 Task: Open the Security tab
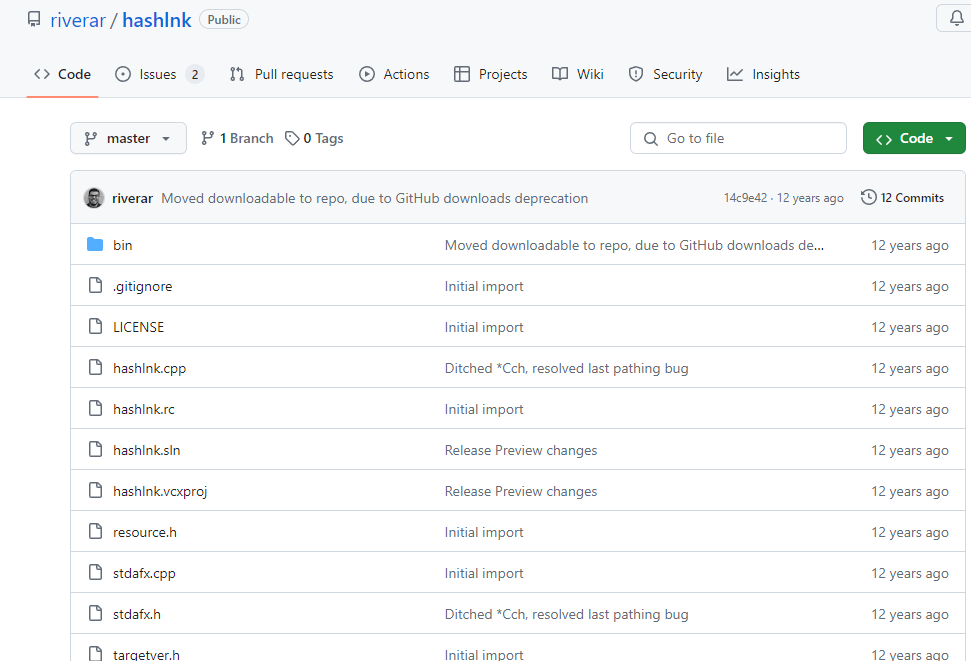click(x=665, y=74)
